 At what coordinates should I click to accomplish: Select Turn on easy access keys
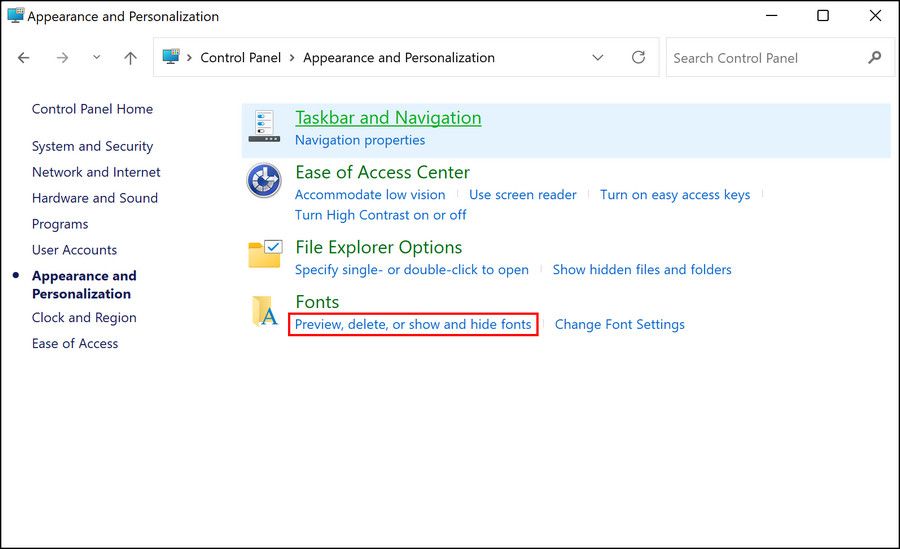(x=675, y=195)
